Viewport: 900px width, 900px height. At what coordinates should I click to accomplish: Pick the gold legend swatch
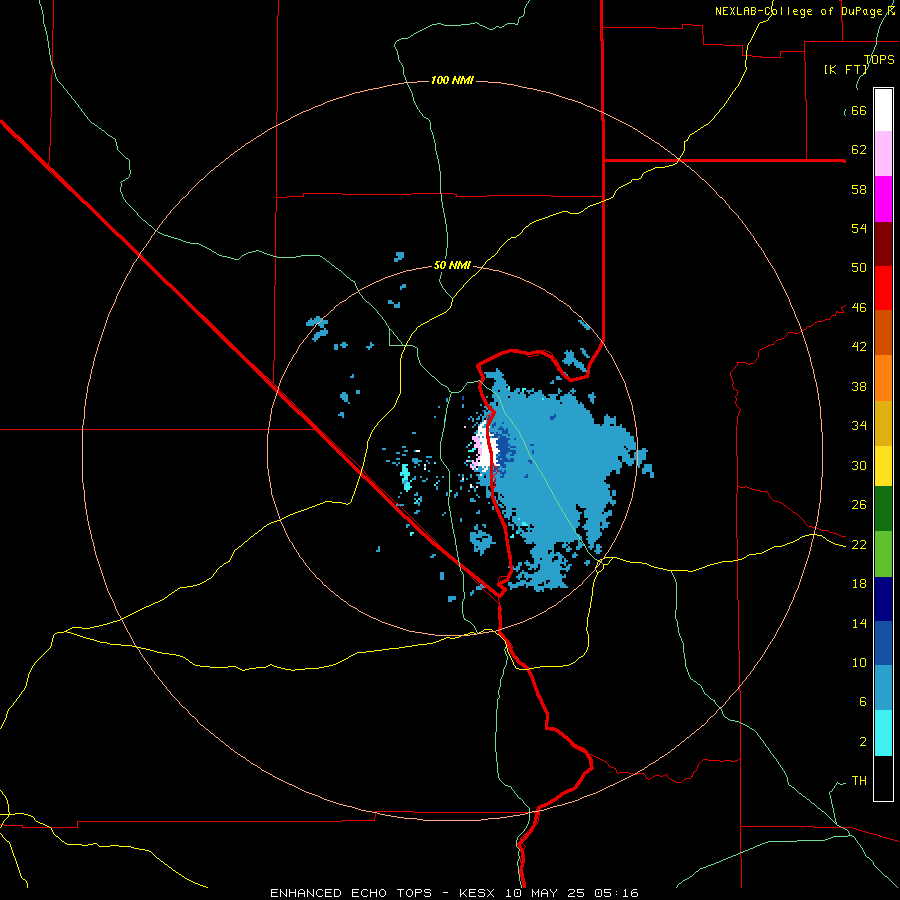(883, 423)
